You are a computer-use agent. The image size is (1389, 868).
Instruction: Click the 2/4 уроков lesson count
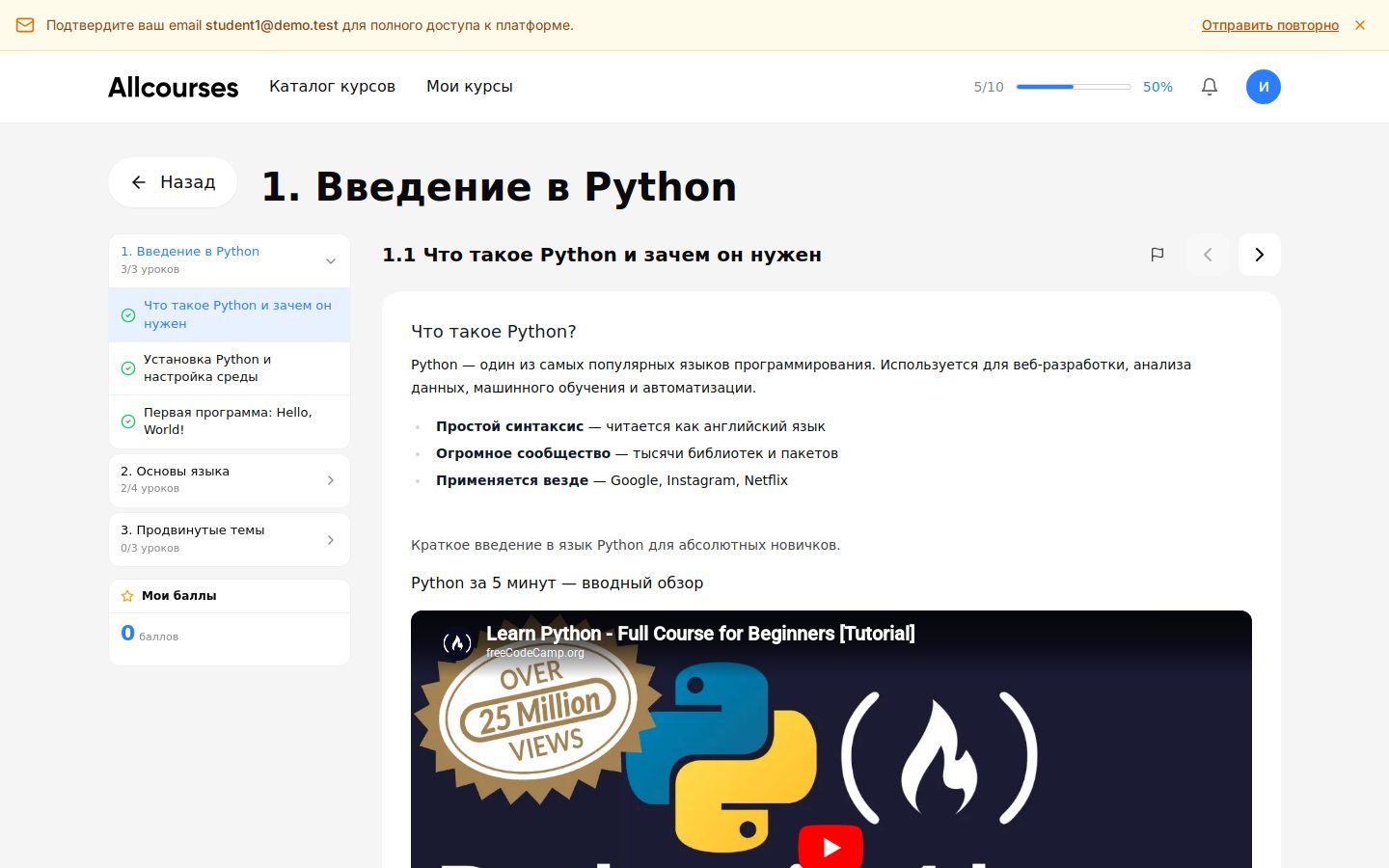(x=150, y=488)
